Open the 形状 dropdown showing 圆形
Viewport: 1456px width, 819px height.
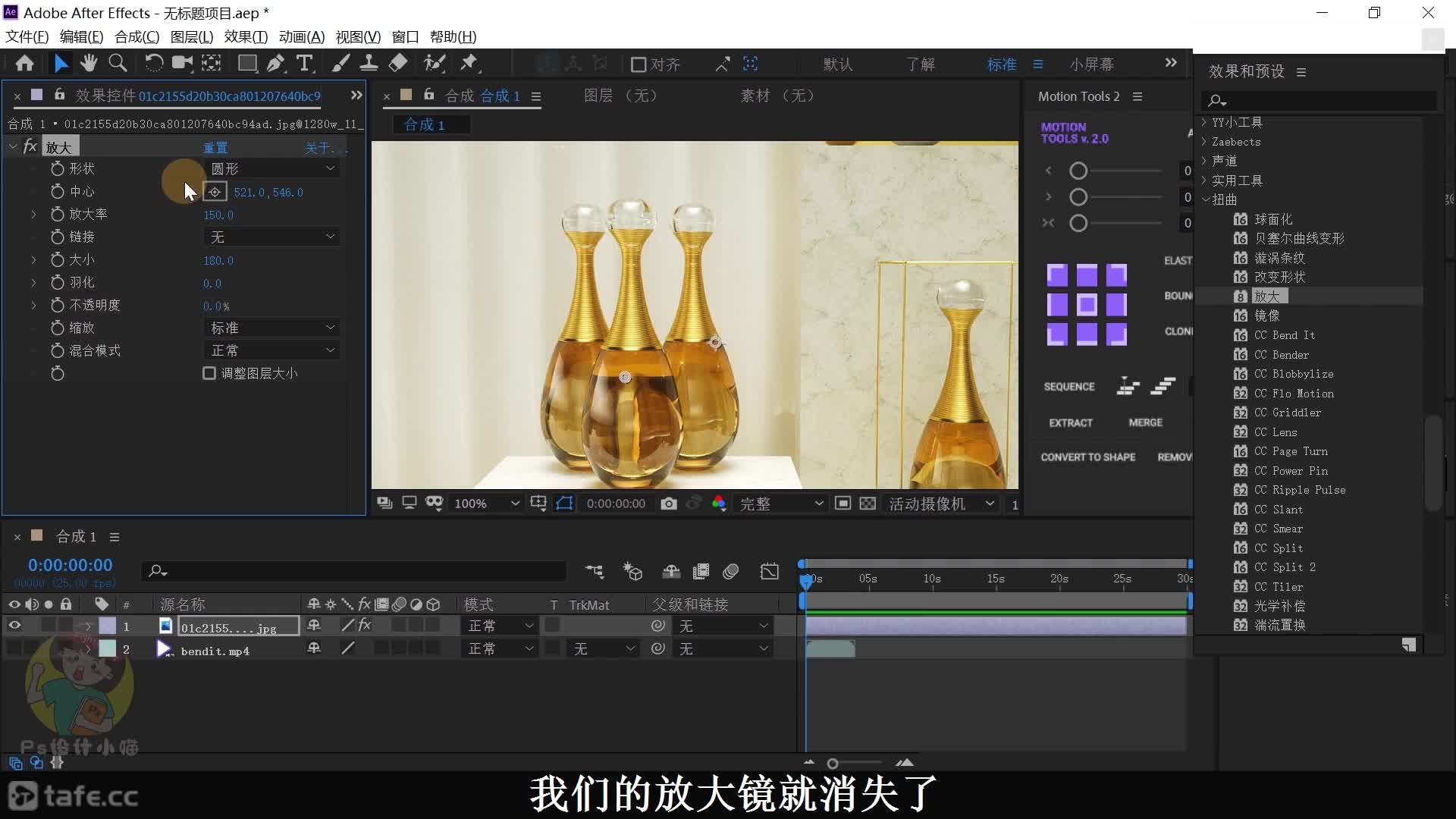(271, 168)
